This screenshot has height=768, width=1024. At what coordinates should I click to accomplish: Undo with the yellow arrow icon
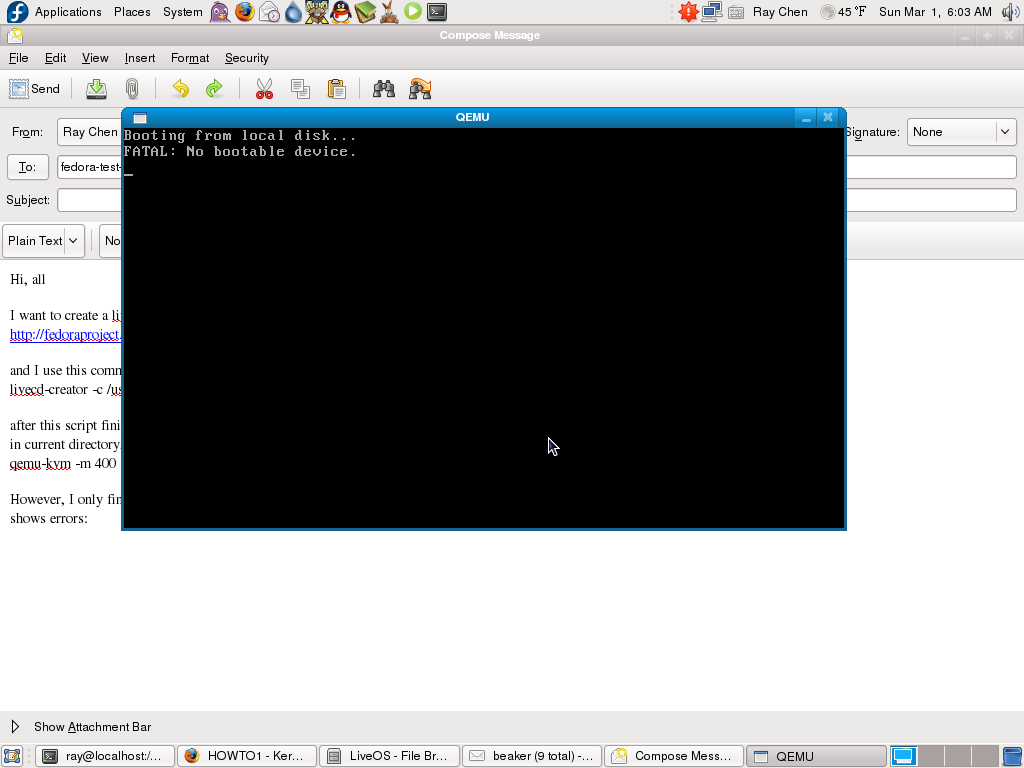pyautogui.click(x=180, y=89)
